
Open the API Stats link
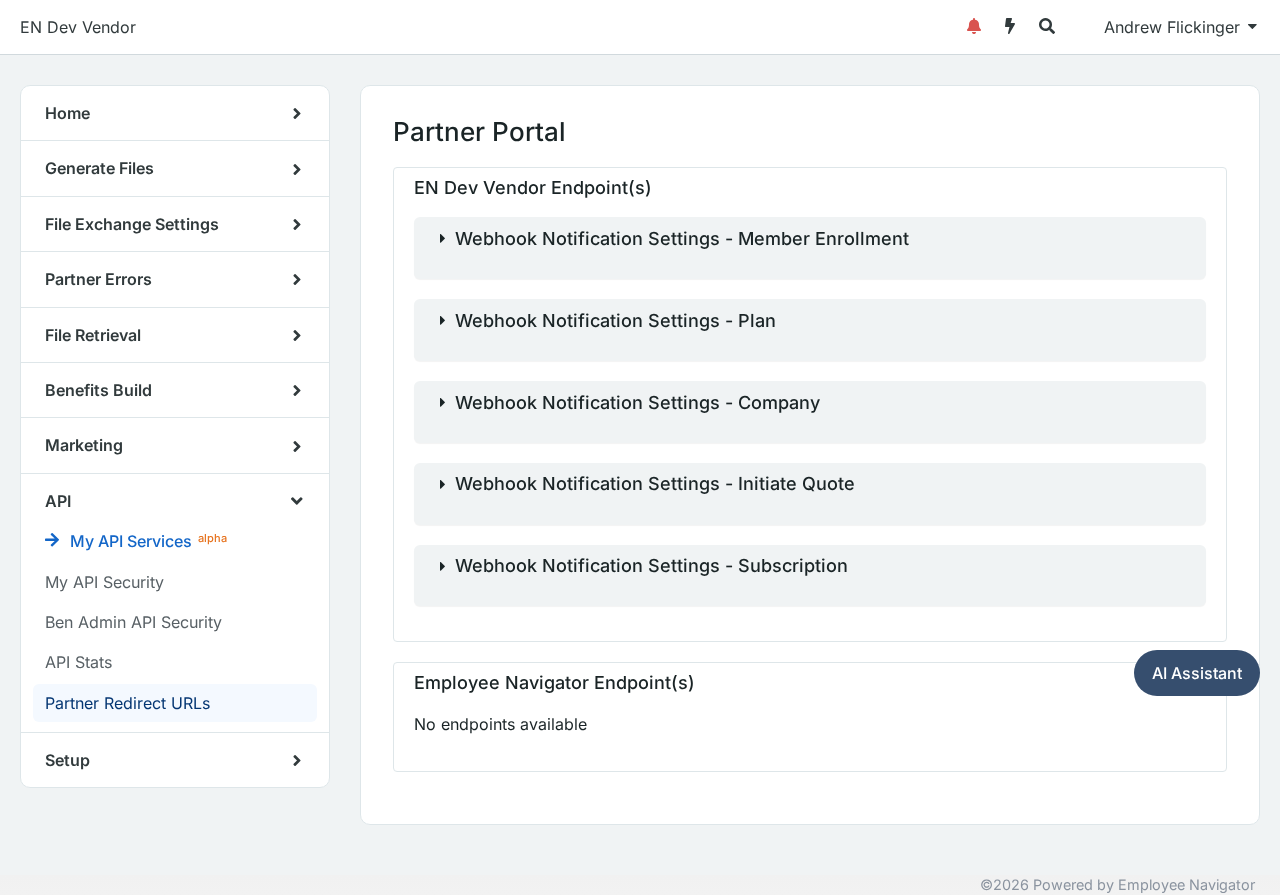[x=78, y=662]
